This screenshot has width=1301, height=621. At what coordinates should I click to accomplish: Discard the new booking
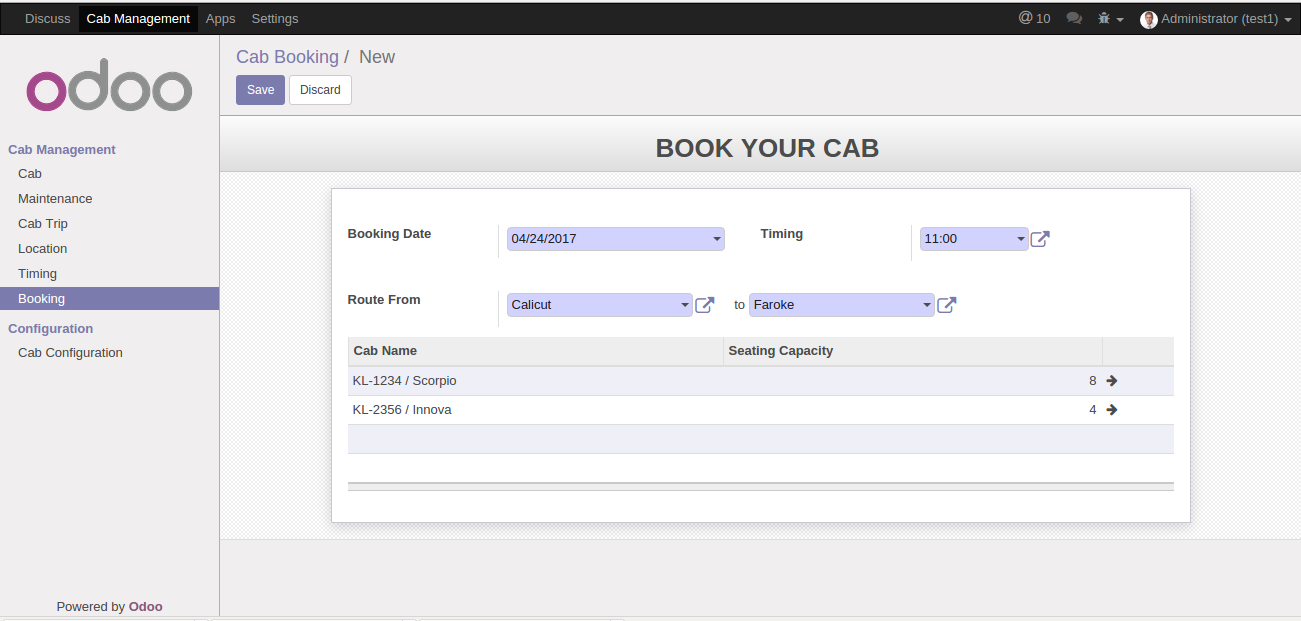[x=320, y=90]
